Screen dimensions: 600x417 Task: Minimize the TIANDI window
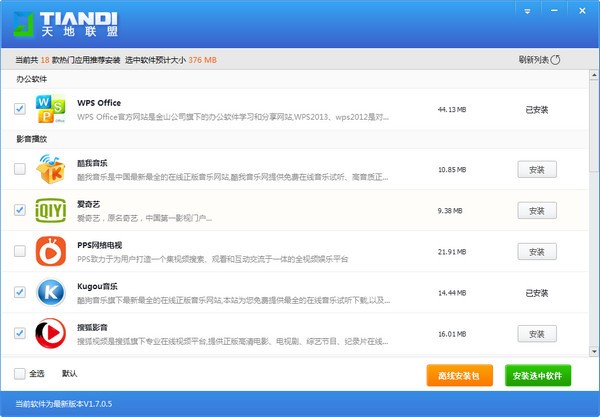point(554,11)
